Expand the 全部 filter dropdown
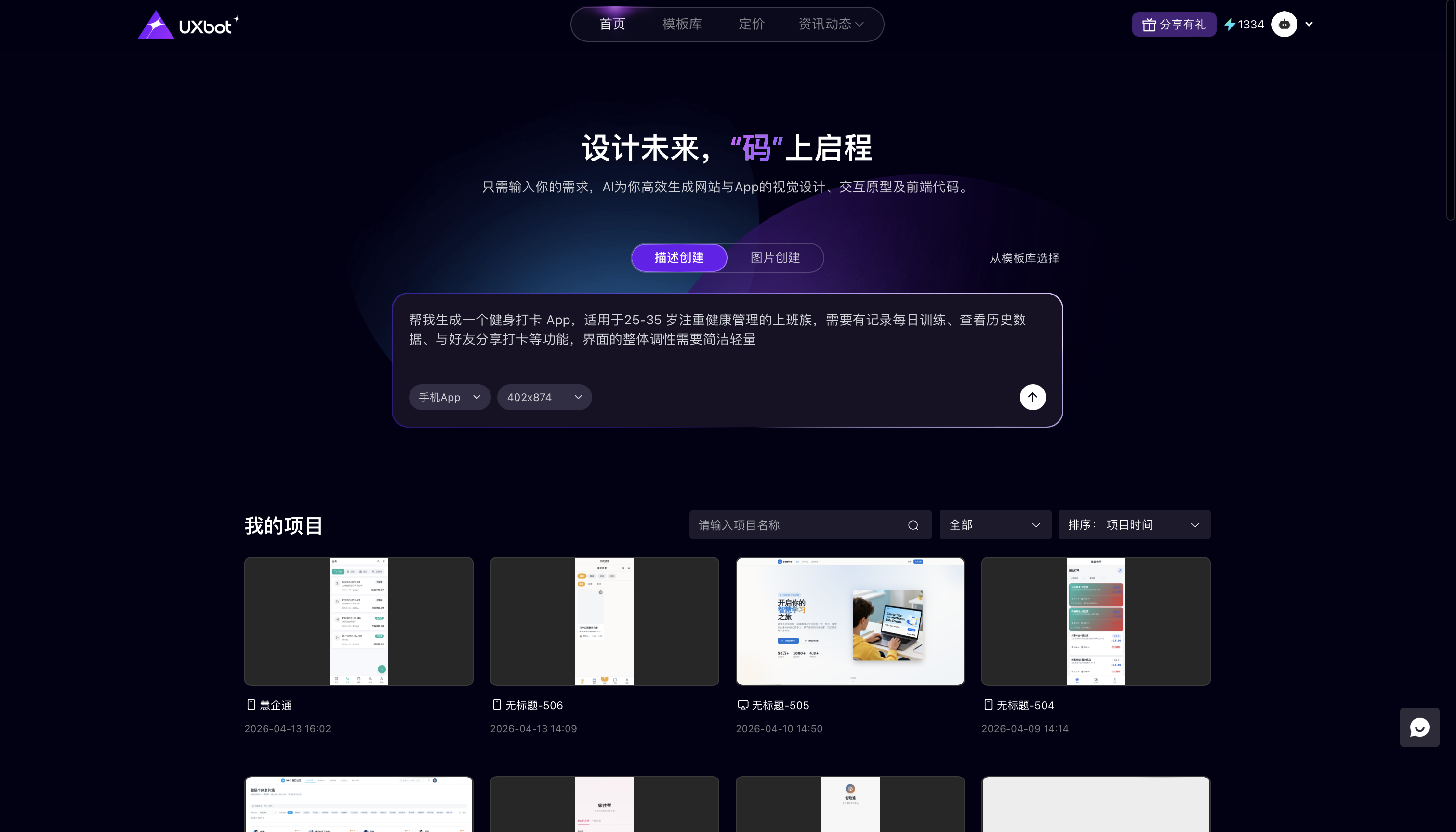1456x832 pixels. (x=994, y=524)
